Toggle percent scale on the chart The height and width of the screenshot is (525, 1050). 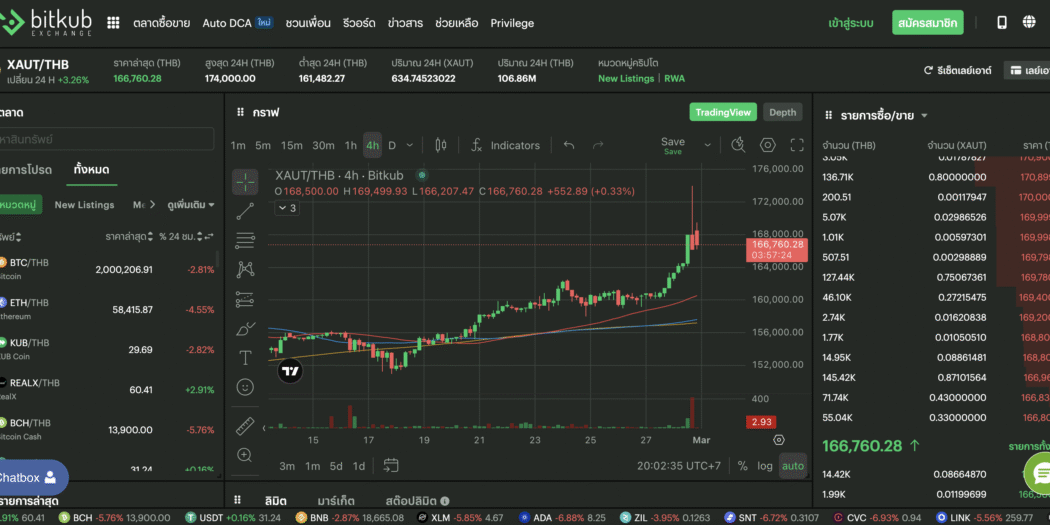tap(742, 466)
